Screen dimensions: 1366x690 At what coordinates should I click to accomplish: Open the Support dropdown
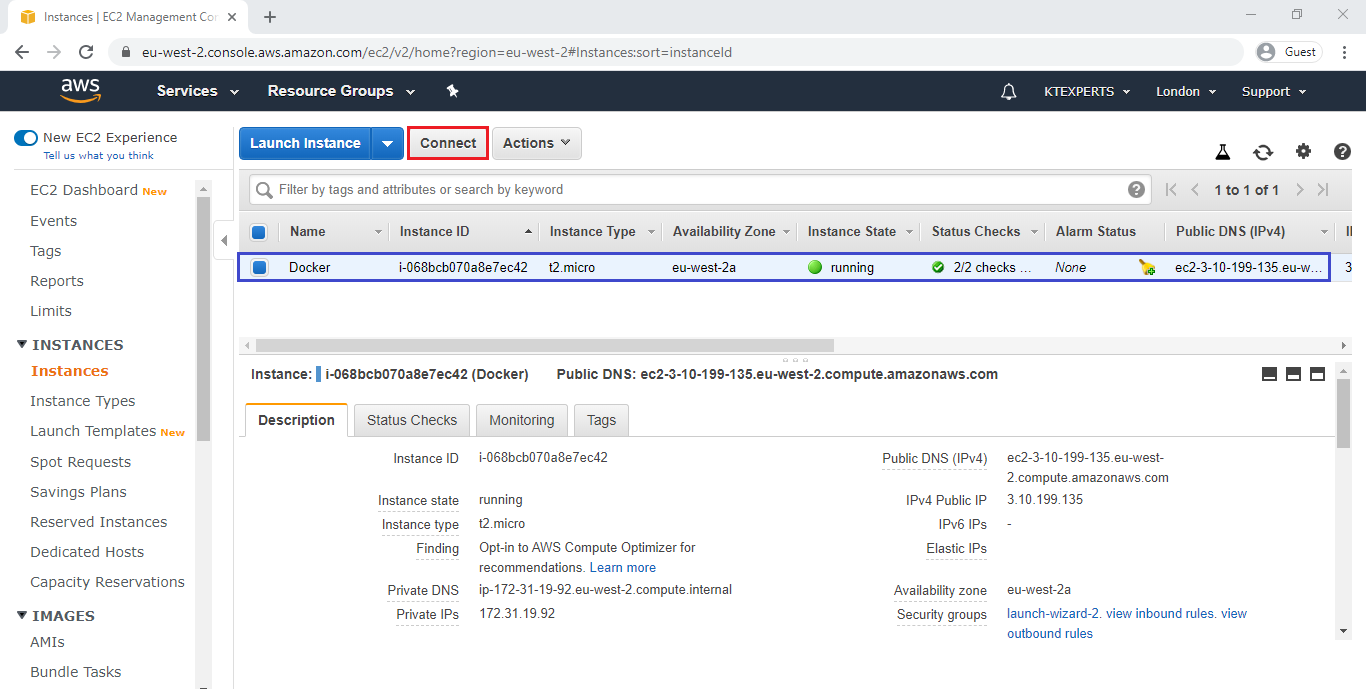pyautogui.click(x=1274, y=91)
